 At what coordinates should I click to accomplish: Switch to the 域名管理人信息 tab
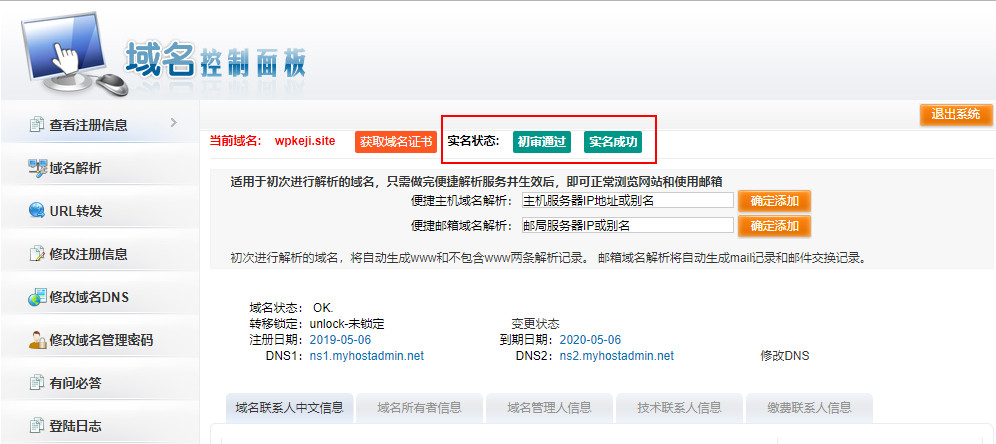tap(549, 407)
